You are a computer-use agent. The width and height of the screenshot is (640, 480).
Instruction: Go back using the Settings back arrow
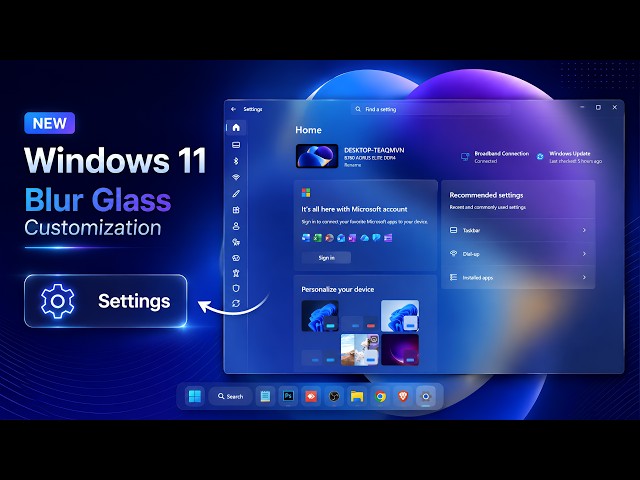[233, 109]
